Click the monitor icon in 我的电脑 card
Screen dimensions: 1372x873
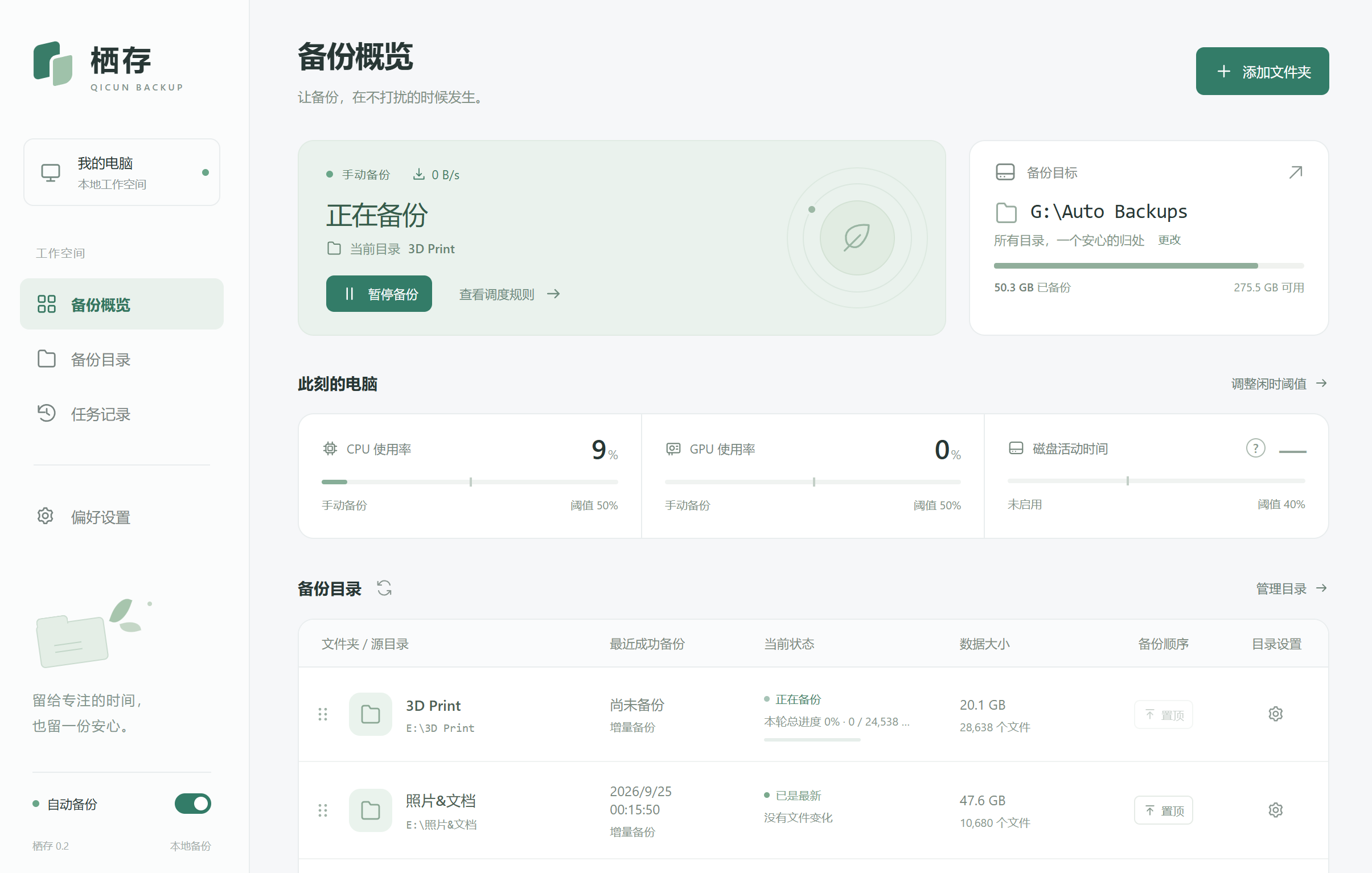pyautogui.click(x=50, y=172)
